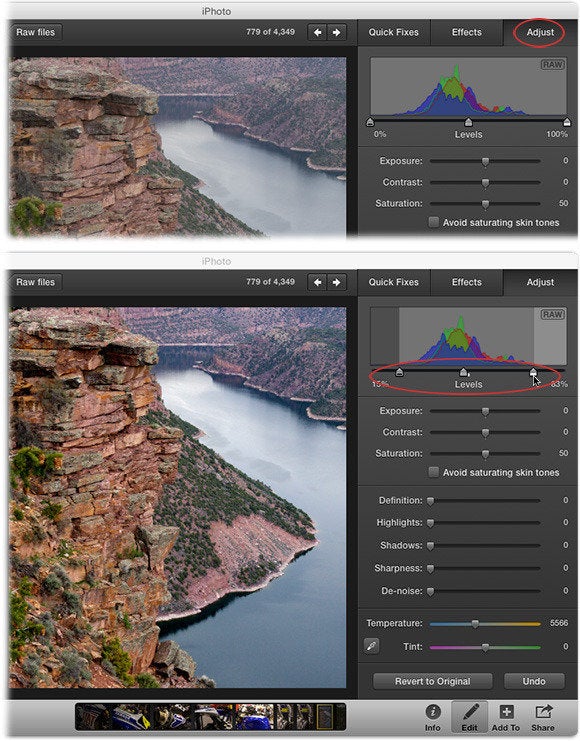Open Quick Fixes tab in upper window
This screenshot has width=580, height=741.
[394, 32]
